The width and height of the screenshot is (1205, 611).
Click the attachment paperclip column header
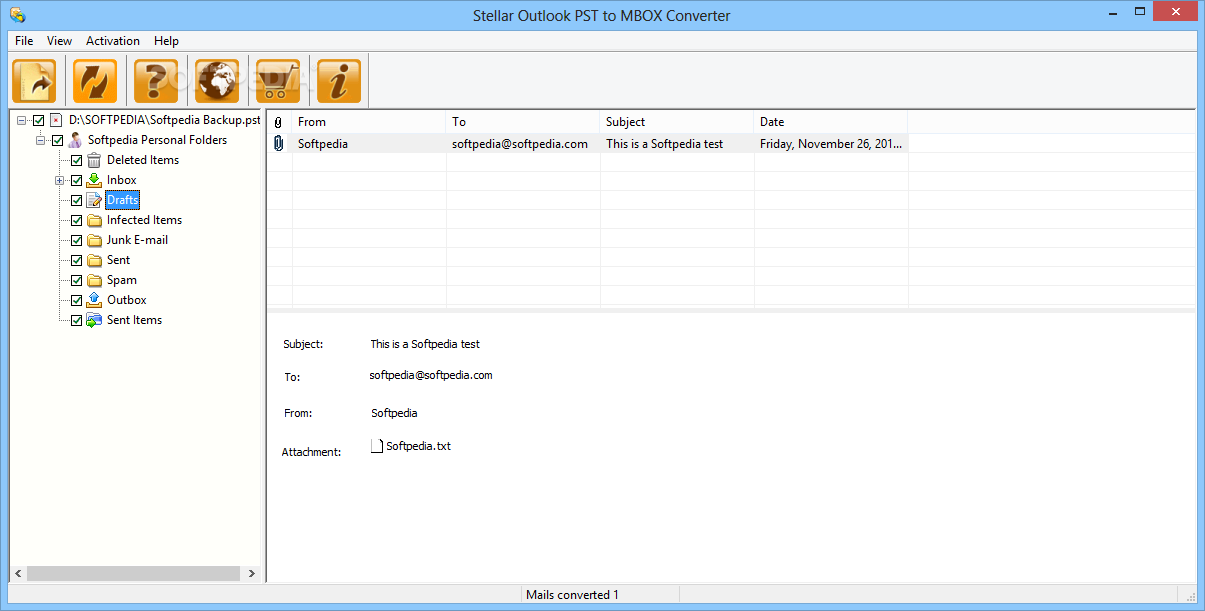[279, 122]
